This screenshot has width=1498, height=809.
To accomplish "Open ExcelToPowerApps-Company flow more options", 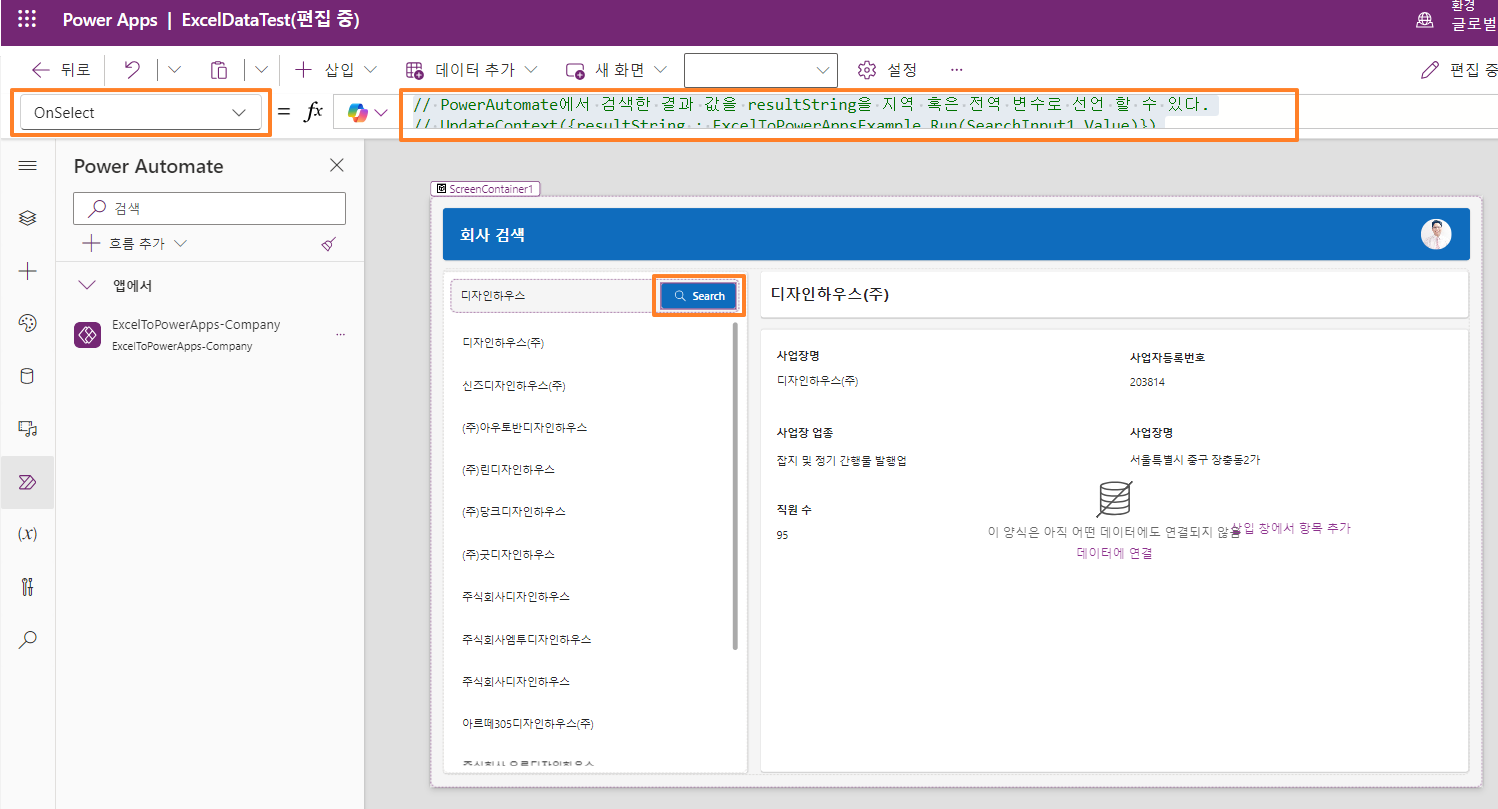I will (340, 334).
